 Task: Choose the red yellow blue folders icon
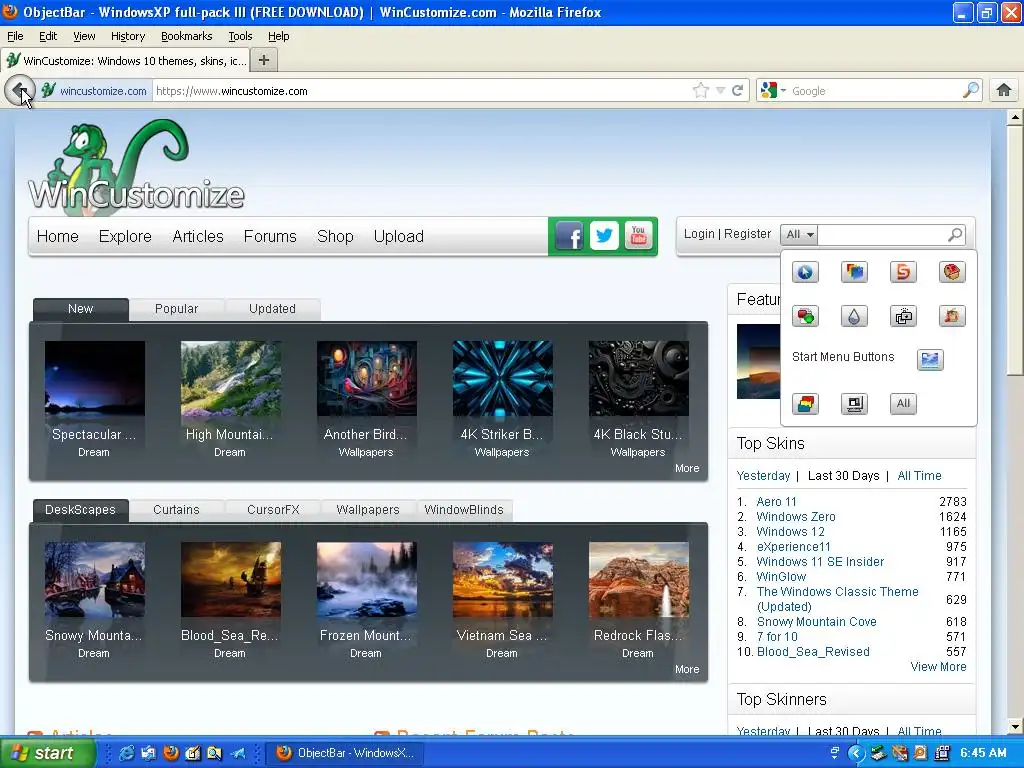pos(805,404)
